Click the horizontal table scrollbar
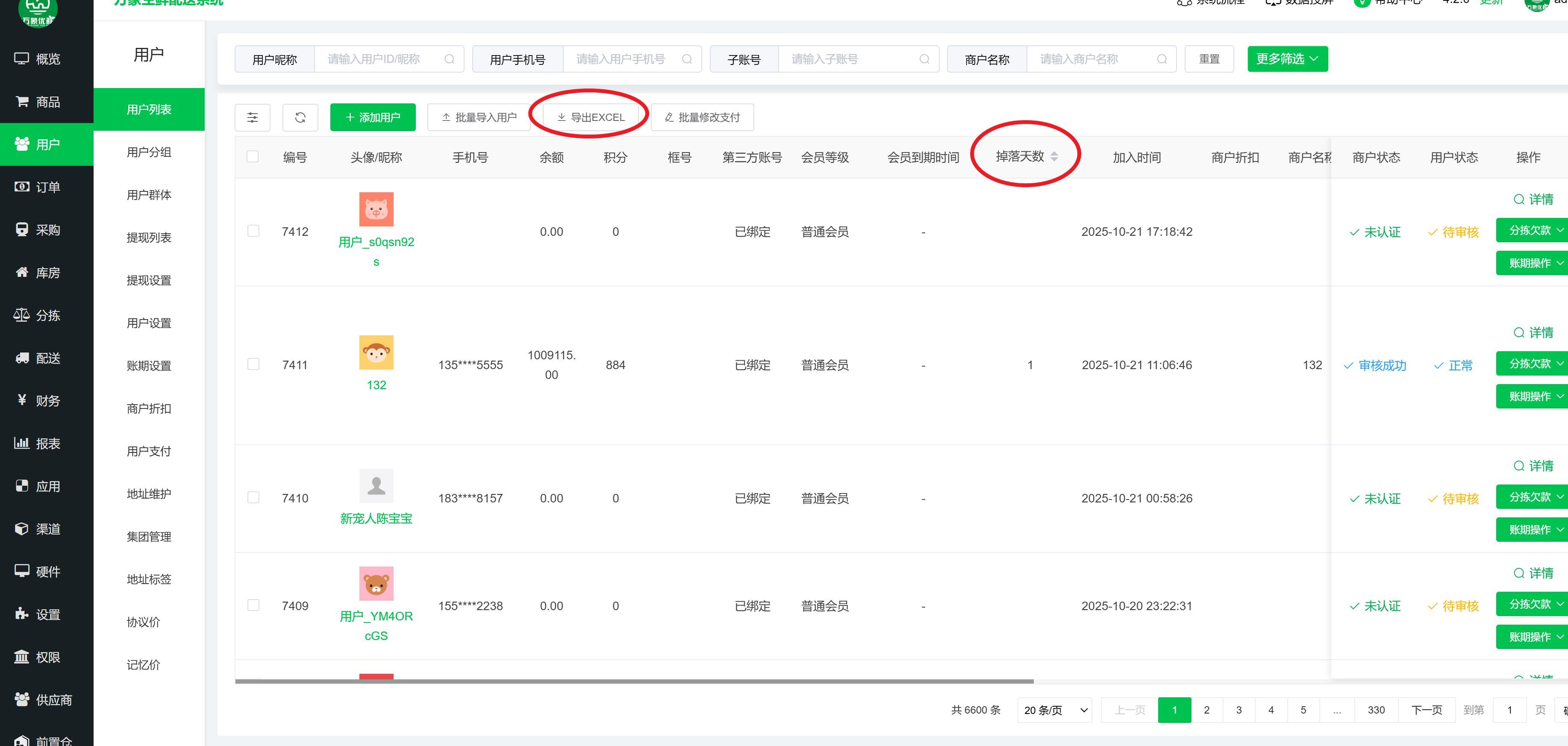 (634, 681)
